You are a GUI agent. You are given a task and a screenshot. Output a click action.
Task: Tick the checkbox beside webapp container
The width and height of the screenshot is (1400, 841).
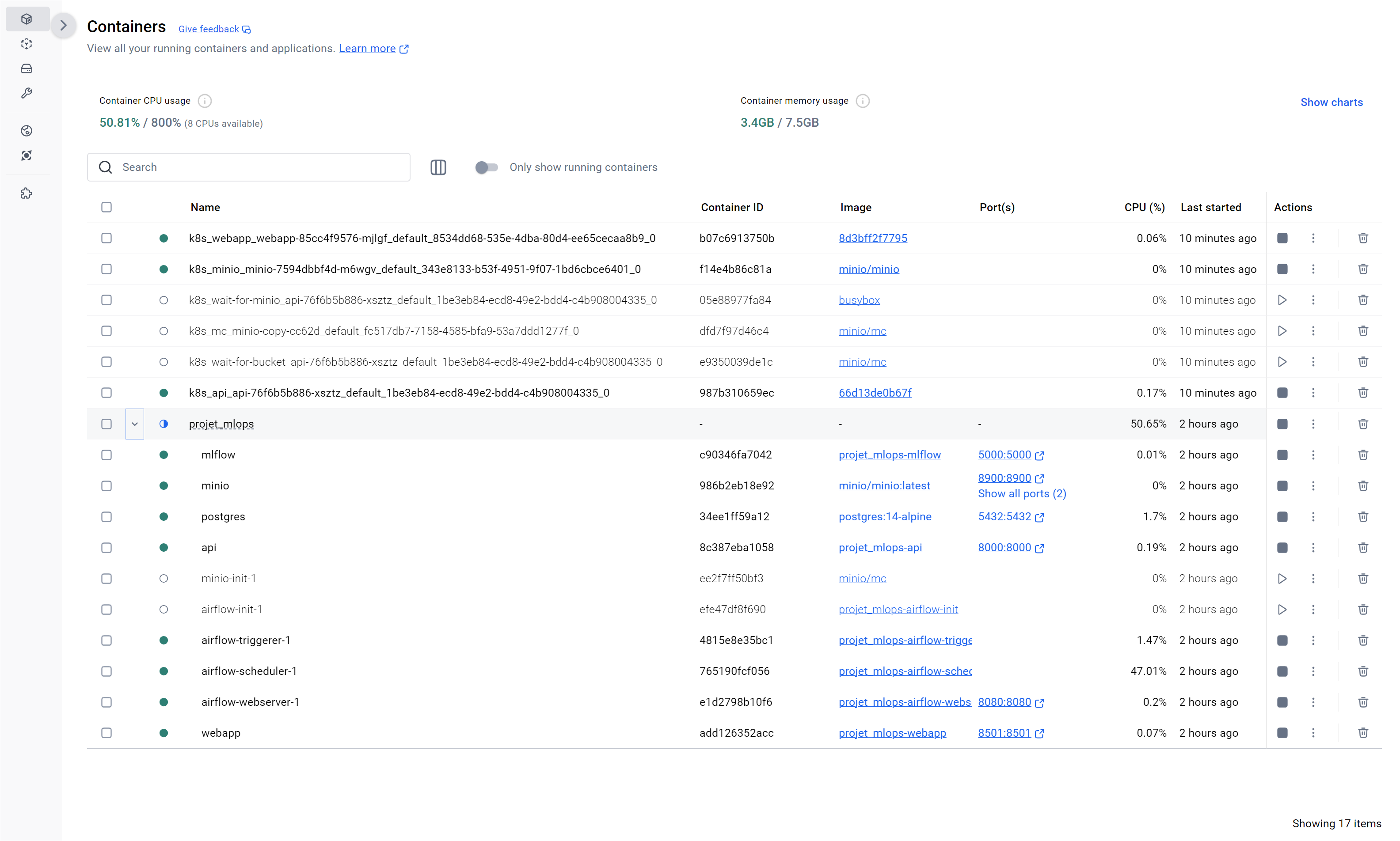[x=107, y=733]
